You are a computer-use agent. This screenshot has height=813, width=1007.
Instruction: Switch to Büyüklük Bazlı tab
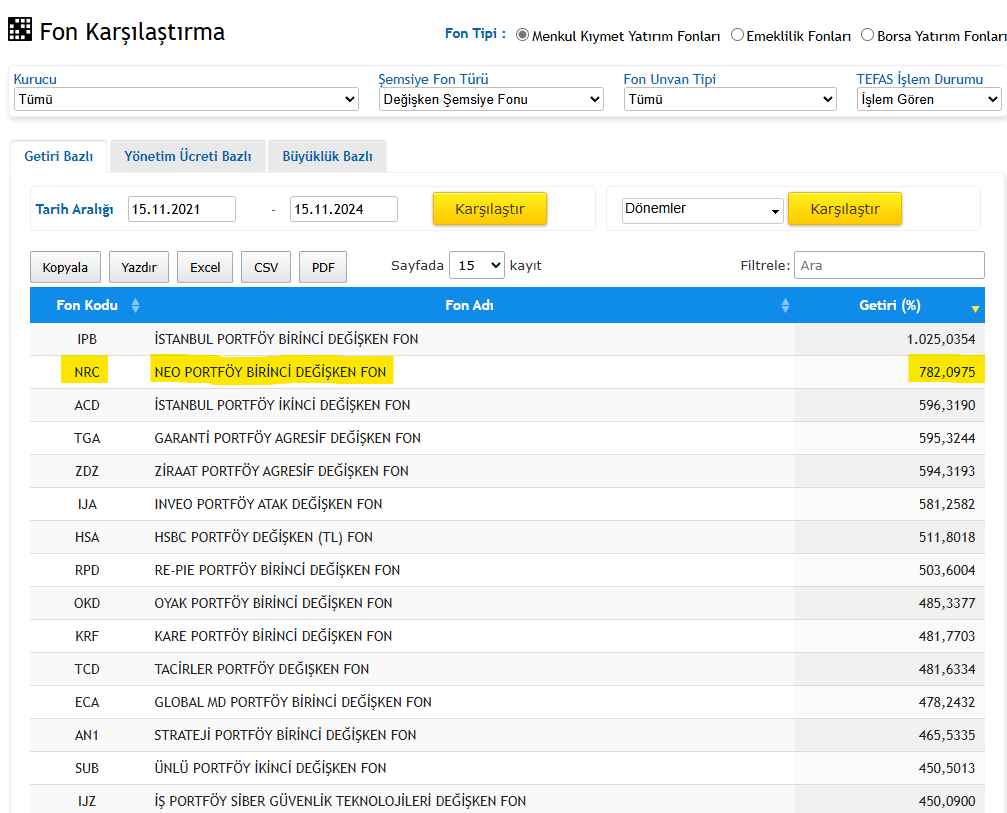[328, 156]
